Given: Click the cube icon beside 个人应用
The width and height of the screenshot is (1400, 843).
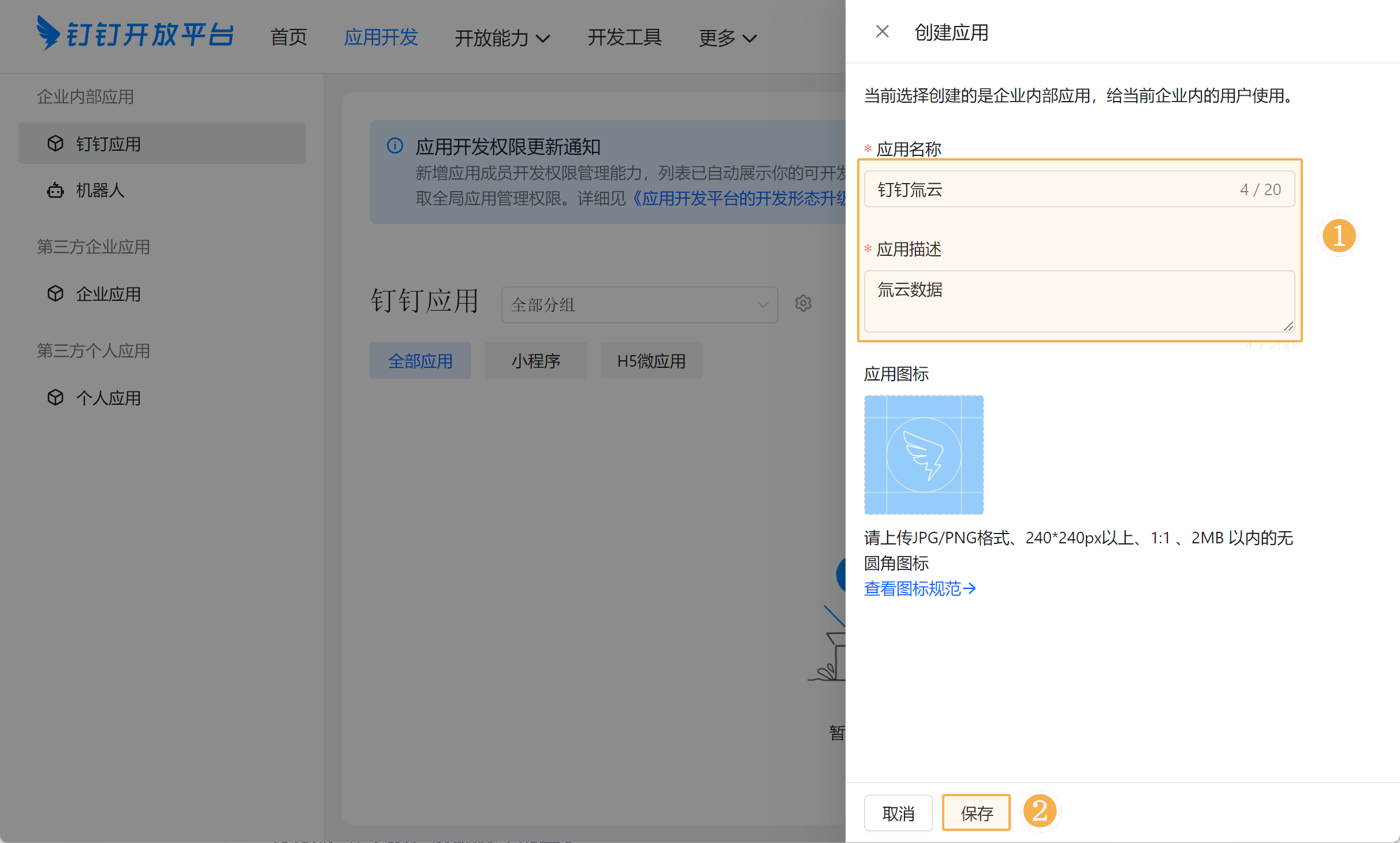Looking at the screenshot, I should pyautogui.click(x=55, y=398).
